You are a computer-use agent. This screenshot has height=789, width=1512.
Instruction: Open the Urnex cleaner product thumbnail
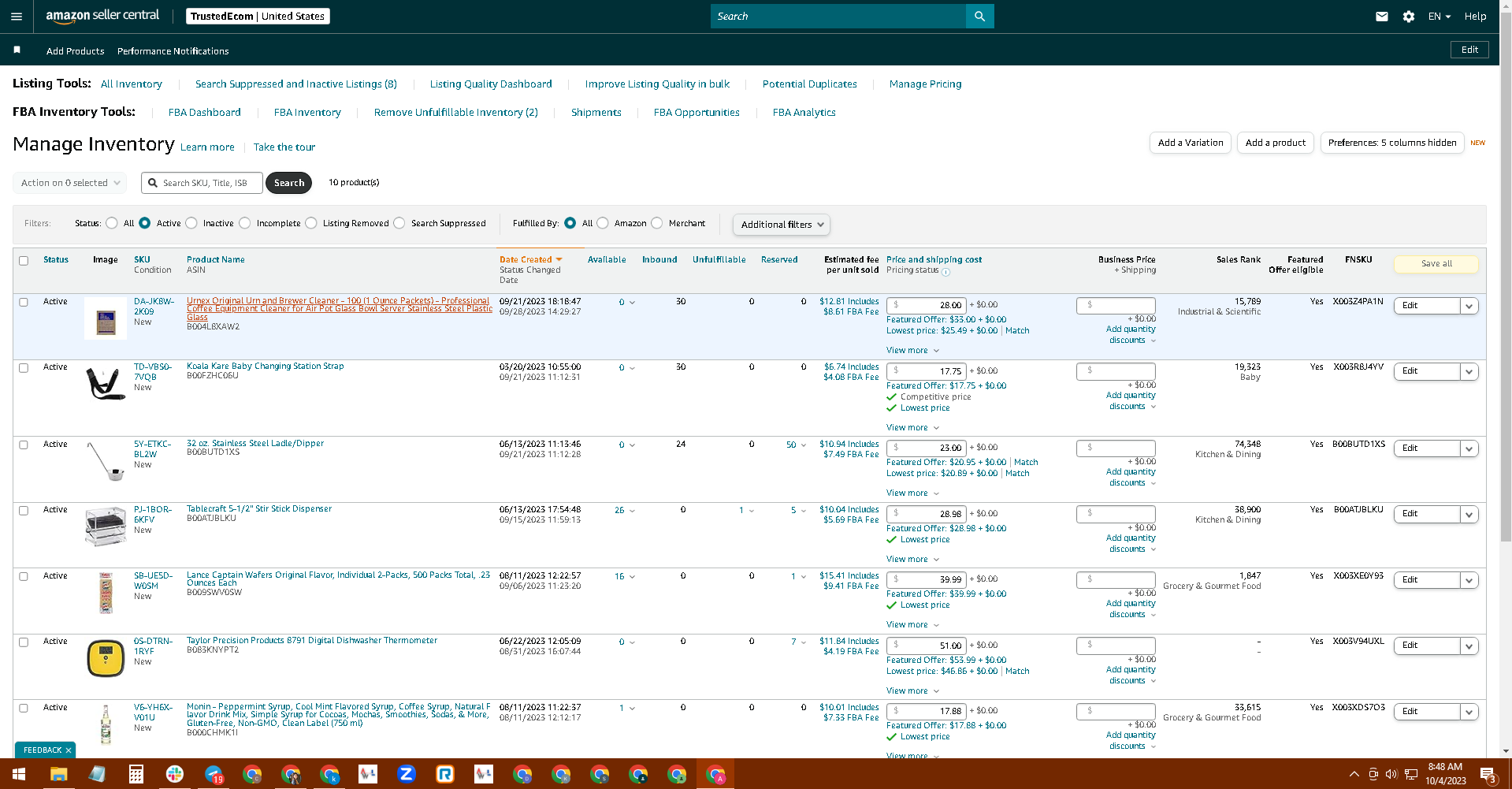(106, 318)
